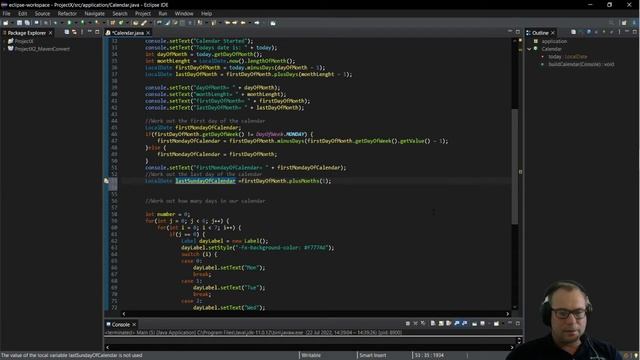Click the editor vertical scrollbar thumb
This screenshot has width=640, height=360.
tap(515, 167)
